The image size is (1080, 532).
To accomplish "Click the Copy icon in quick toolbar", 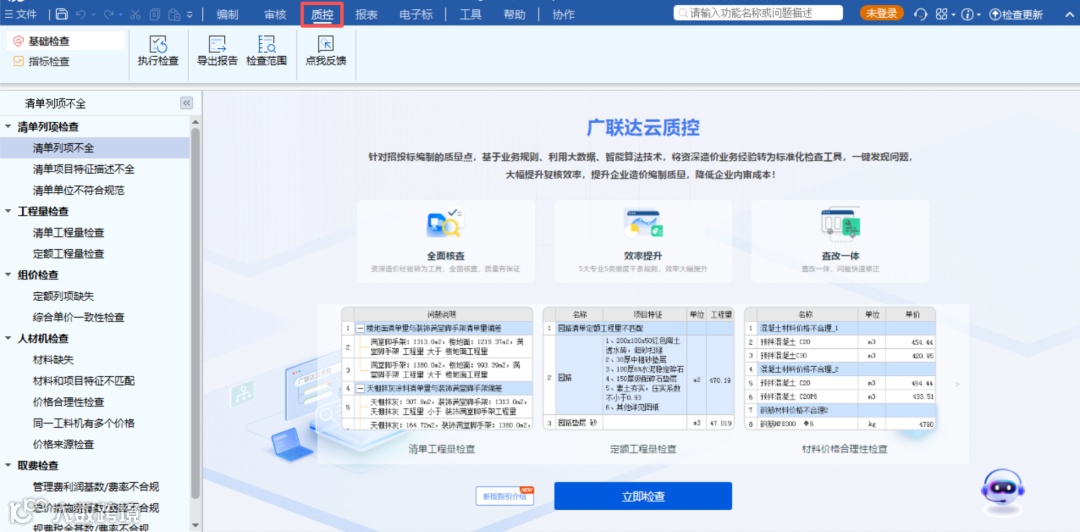I will 154,14.
